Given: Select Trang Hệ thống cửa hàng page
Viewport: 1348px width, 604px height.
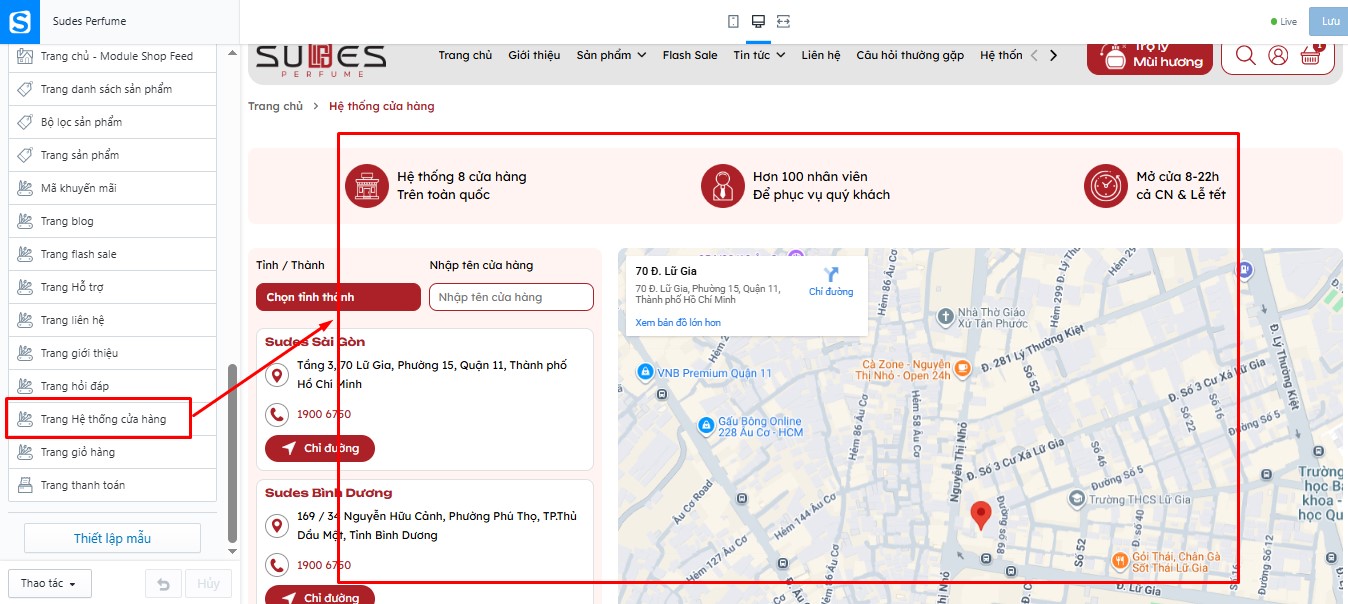Looking at the screenshot, I should pyautogui.click(x=112, y=419).
